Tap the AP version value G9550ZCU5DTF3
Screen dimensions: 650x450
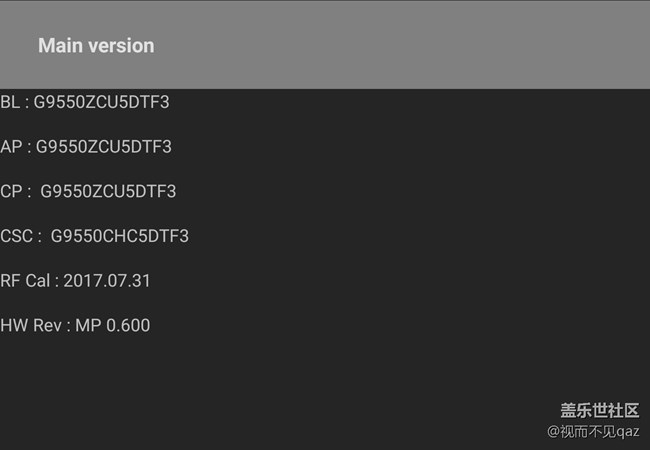point(104,146)
